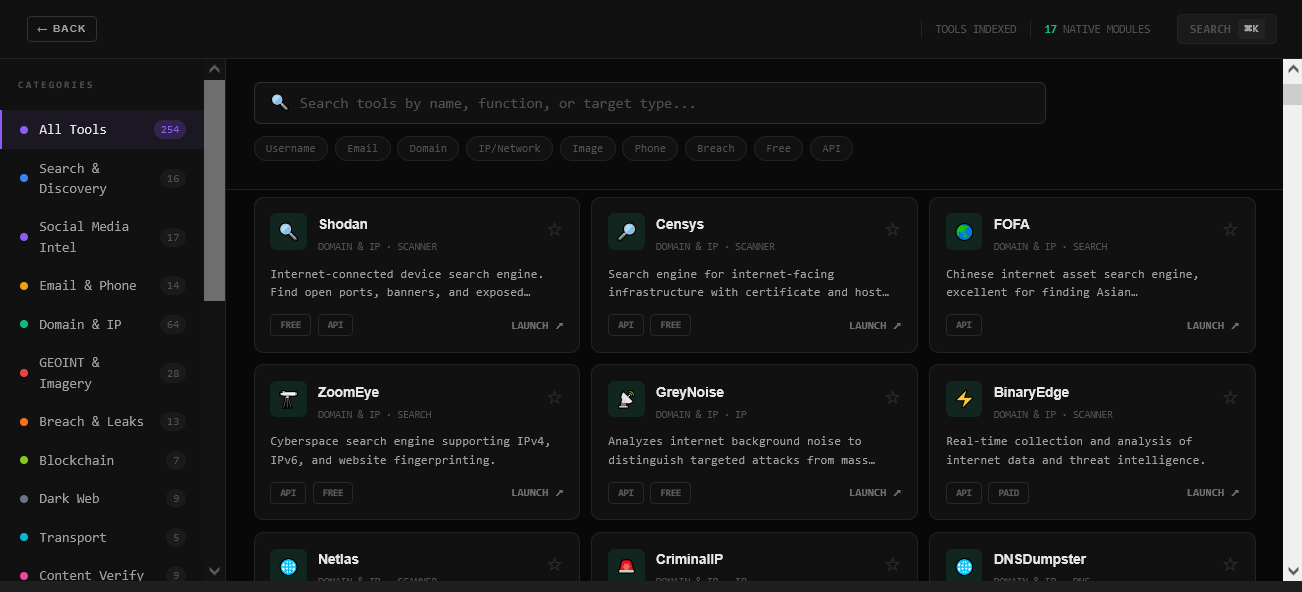This screenshot has width=1302, height=592.
Task: Click the Censys search icon
Action: point(626,231)
